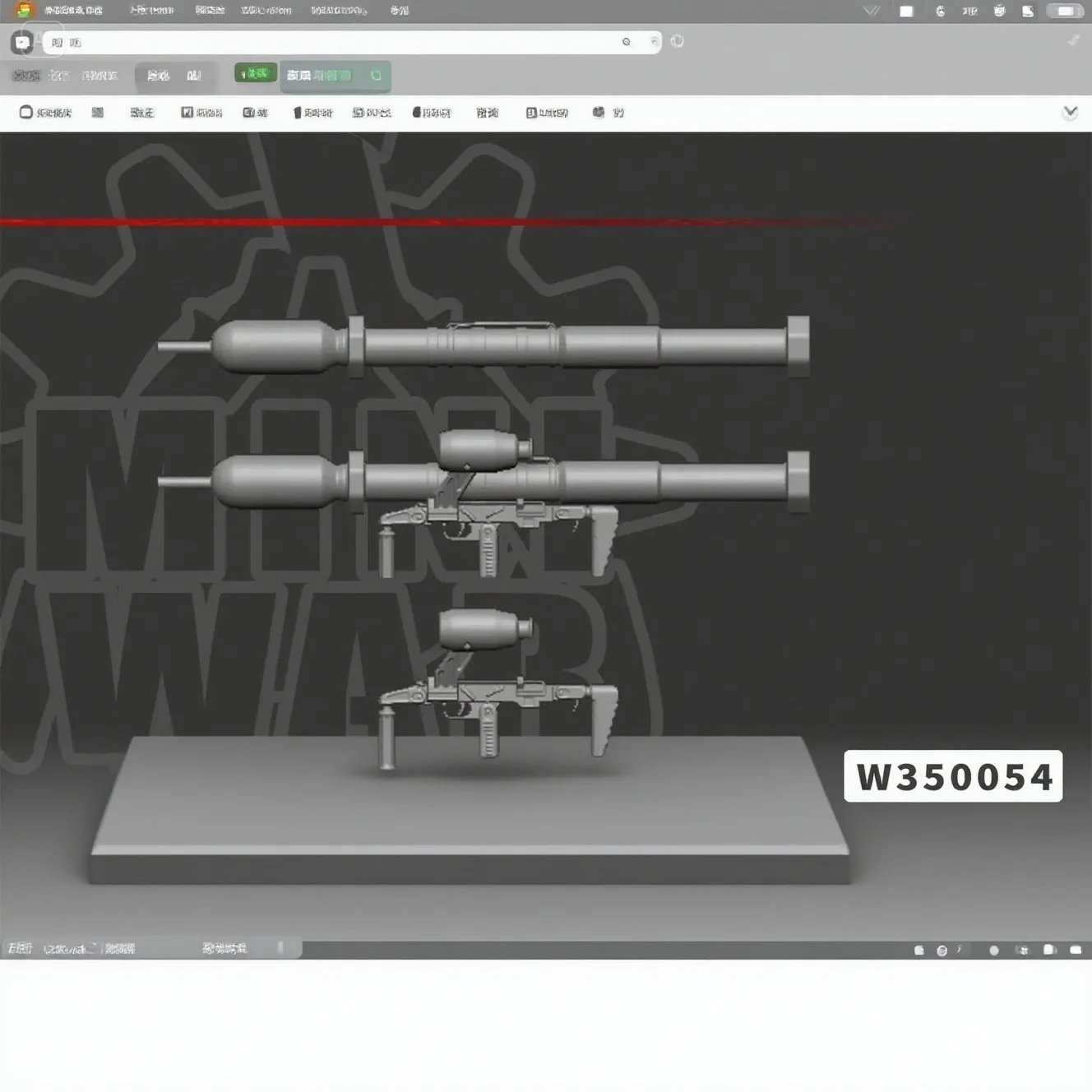Click the magnifier icon inside the address bar
The height and width of the screenshot is (1092, 1092).
click(x=627, y=42)
